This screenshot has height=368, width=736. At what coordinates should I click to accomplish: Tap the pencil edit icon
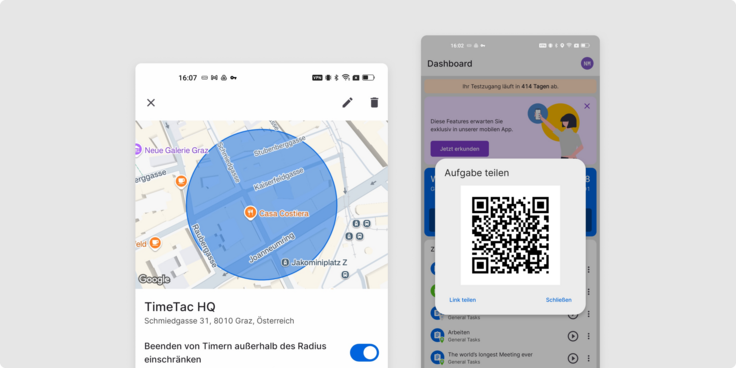coord(347,102)
